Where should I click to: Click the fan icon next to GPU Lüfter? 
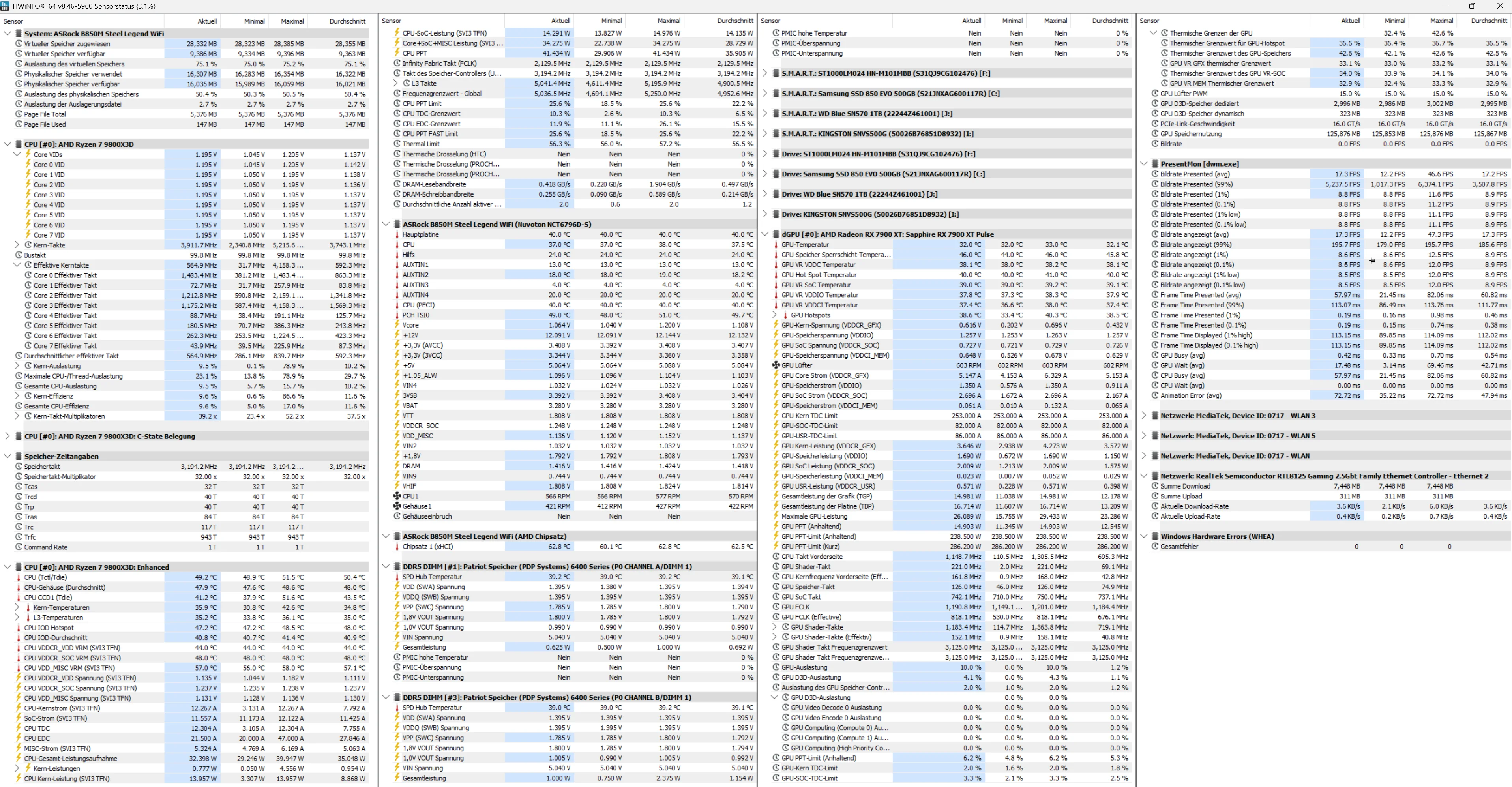point(776,365)
